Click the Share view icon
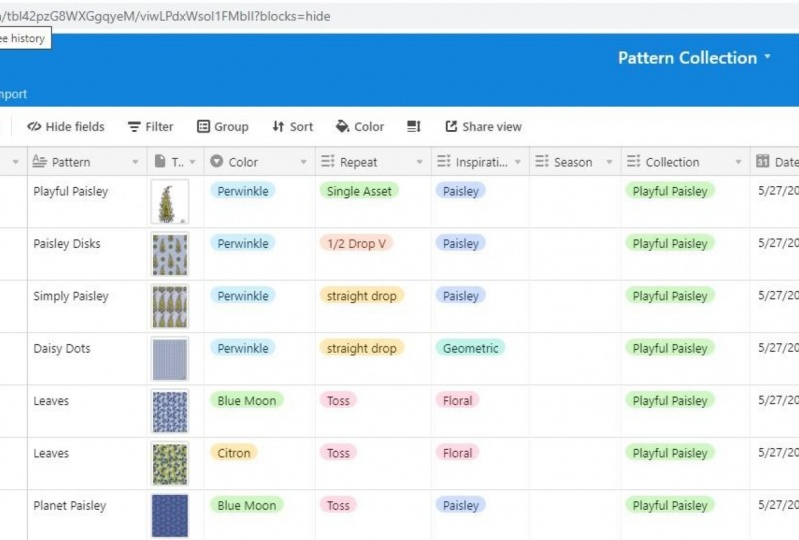The image size is (799, 540). 451,127
